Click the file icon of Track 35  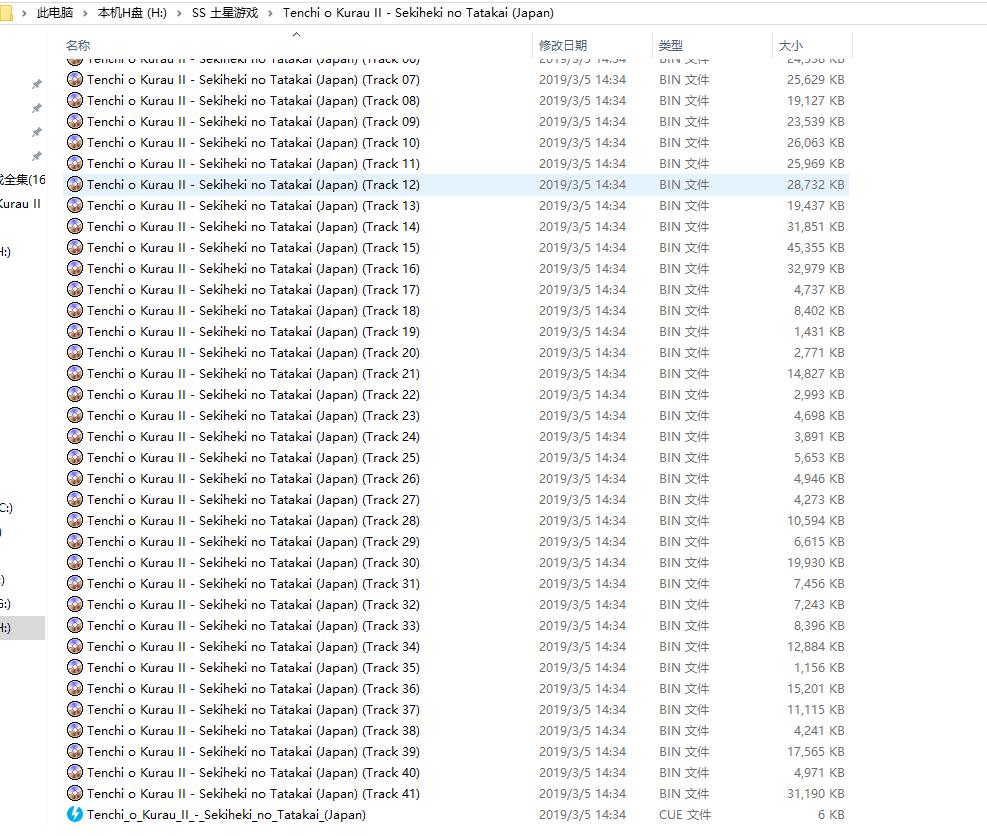[75, 667]
